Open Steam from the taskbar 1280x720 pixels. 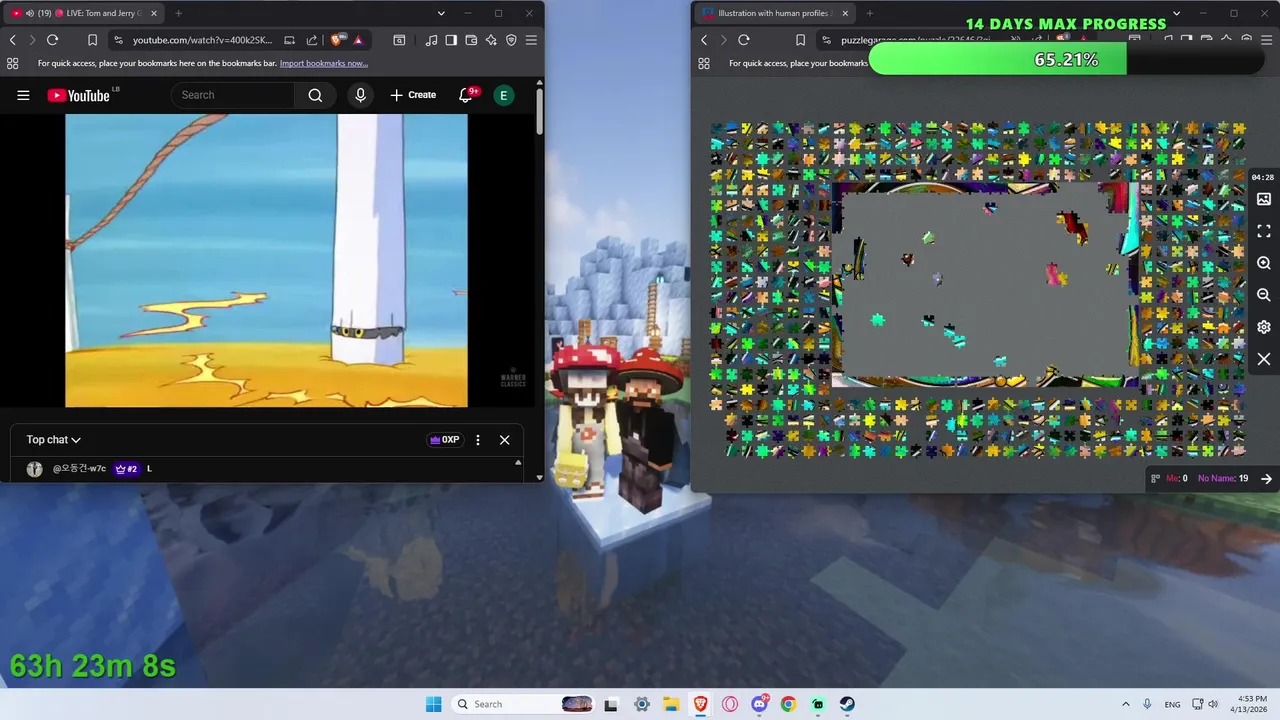coord(847,704)
